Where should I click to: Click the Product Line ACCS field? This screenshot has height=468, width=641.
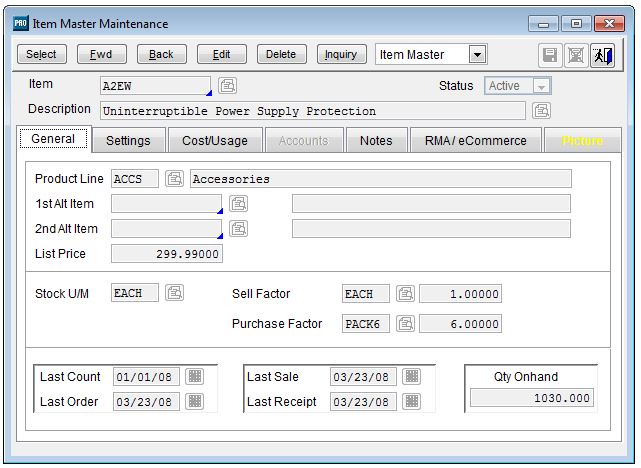[135, 179]
